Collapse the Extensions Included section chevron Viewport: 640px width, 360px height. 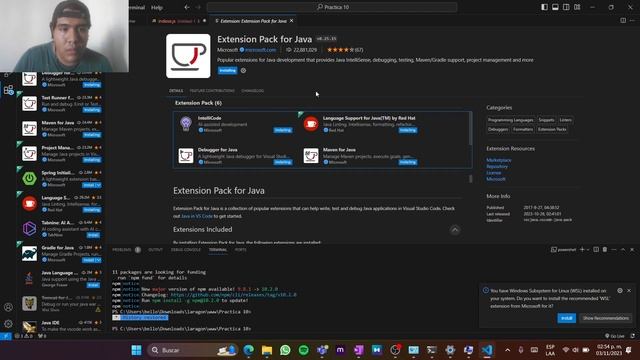[455, 230]
